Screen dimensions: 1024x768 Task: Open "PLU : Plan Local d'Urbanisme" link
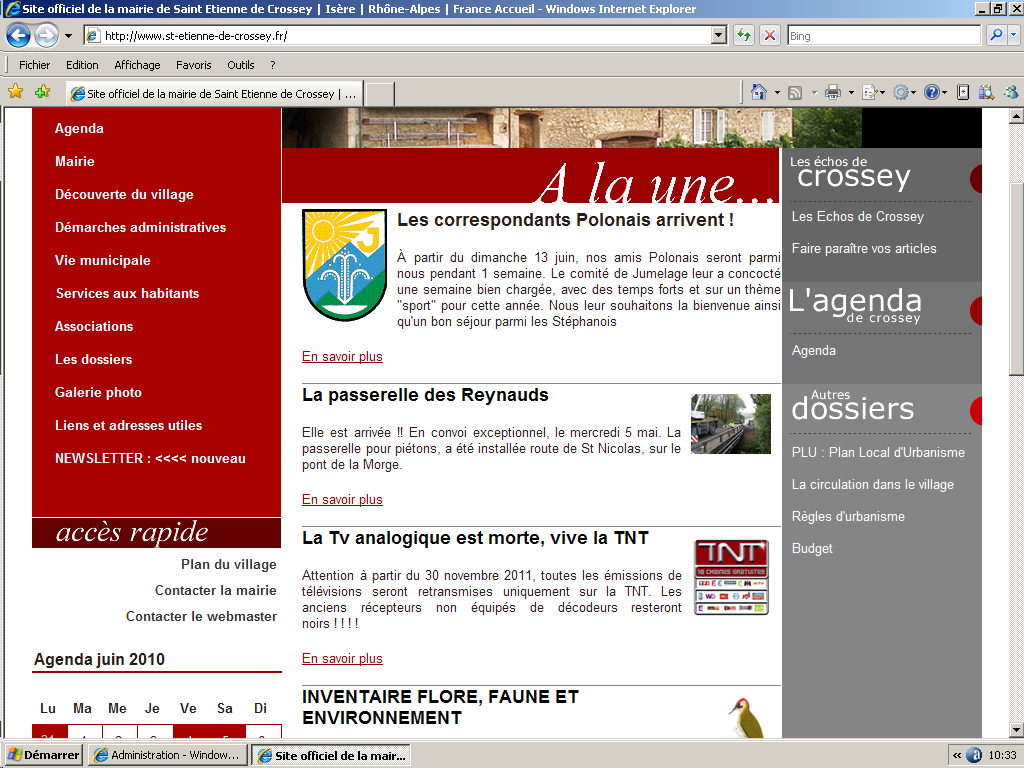coord(878,452)
